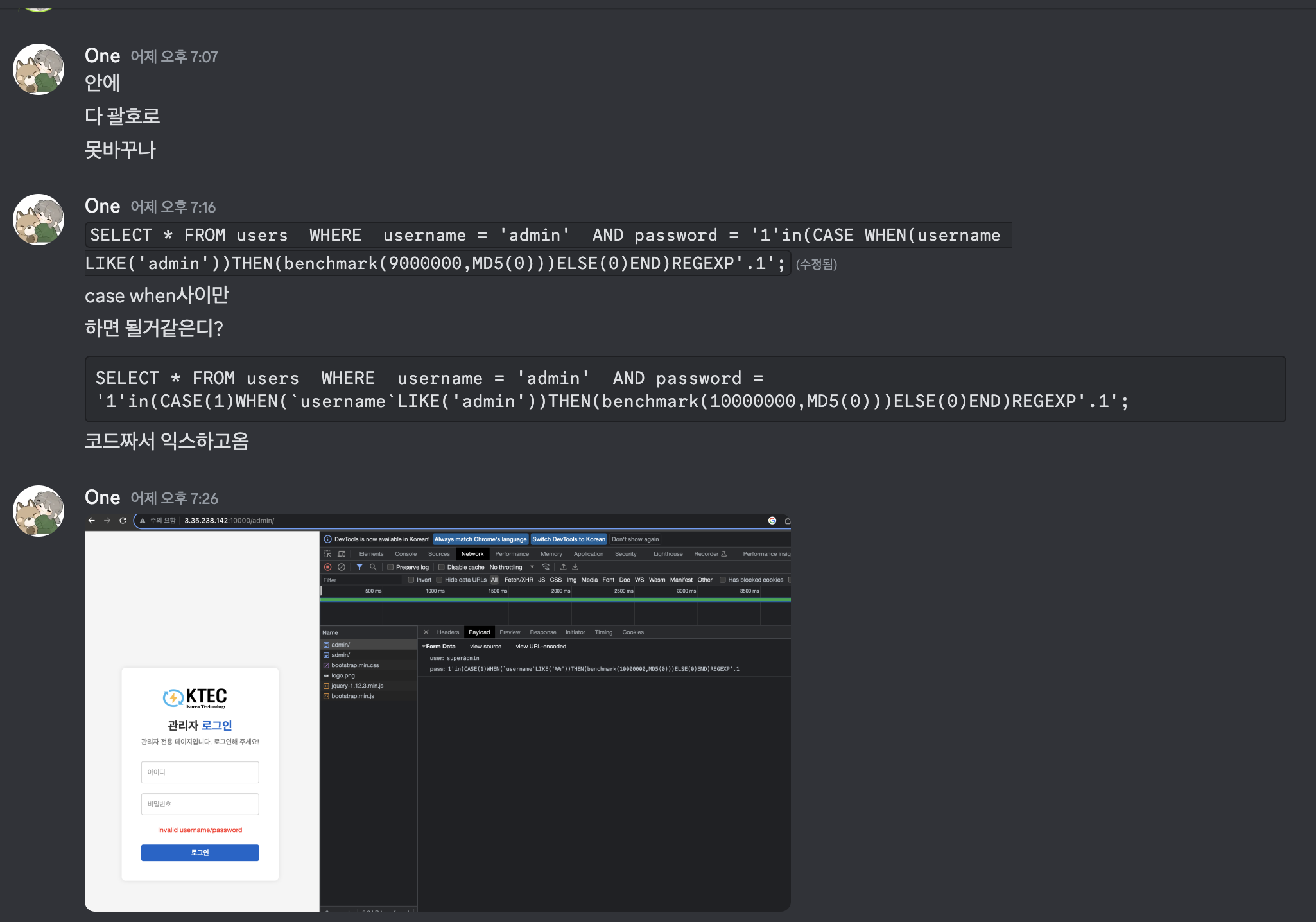Check the Disable cache checkbox
The width and height of the screenshot is (1316, 922).
tap(442, 567)
